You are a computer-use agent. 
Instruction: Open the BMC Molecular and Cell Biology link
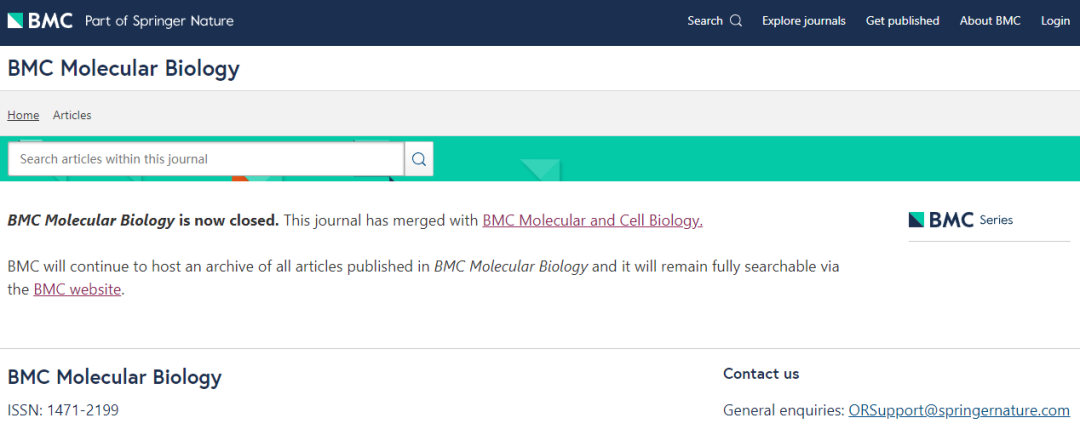click(x=592, y=220)
